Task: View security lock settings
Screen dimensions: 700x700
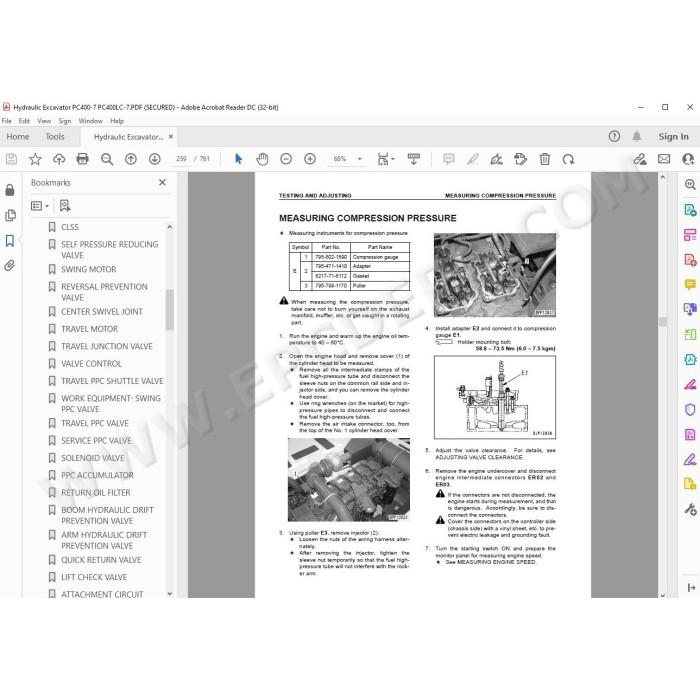Action: pyautogui.click(x=10, y=190)
